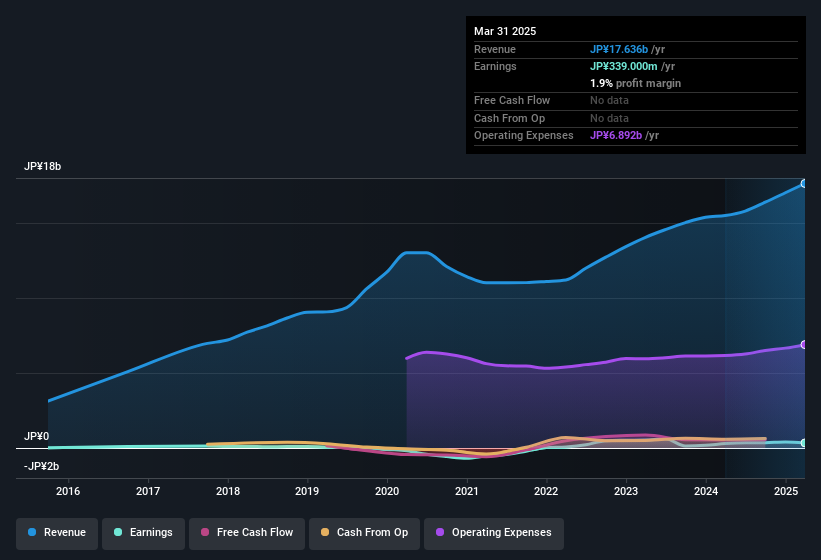Click the JP¥17.636b revenue value
The height and width of the screenshot is (560, 821).
coord(619,49)
